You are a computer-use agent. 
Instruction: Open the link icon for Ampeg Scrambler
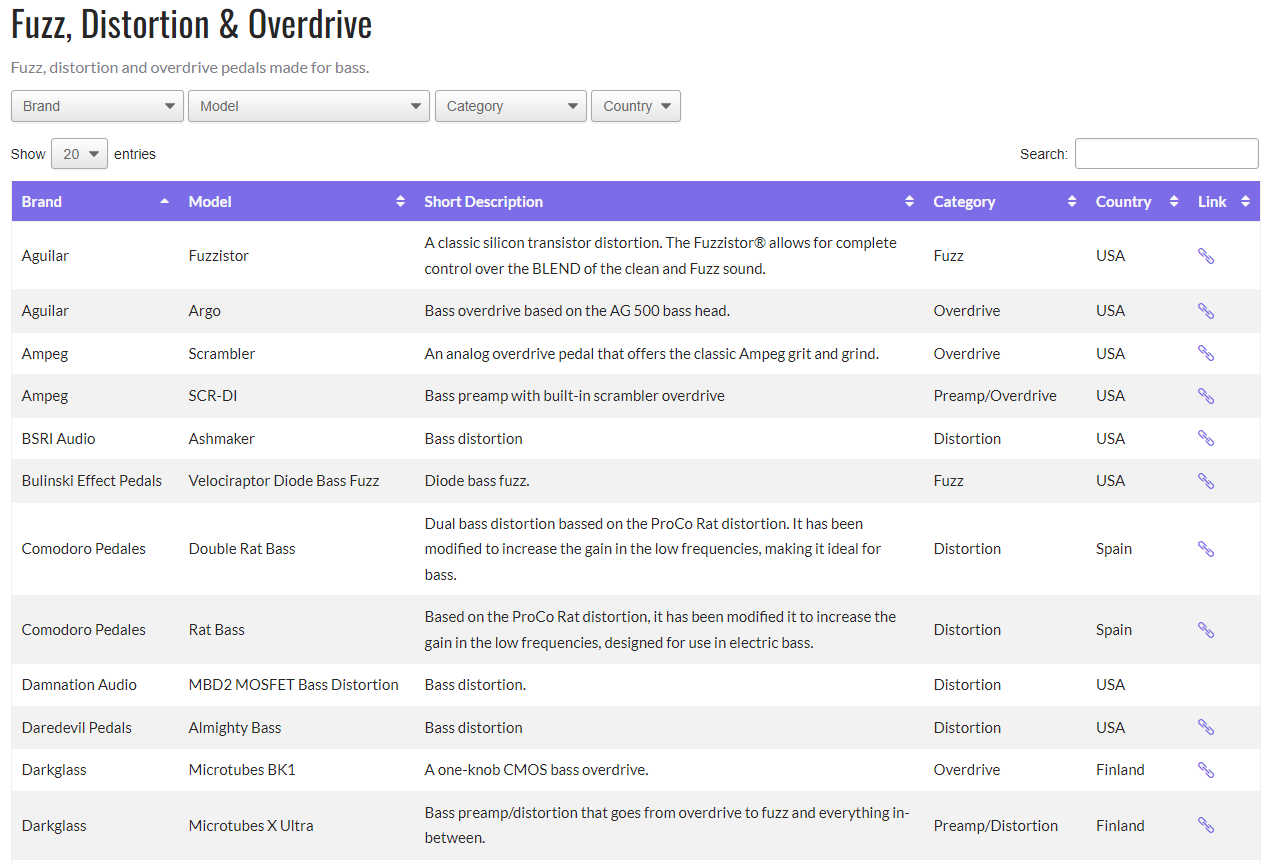[x=1205, y=354]
